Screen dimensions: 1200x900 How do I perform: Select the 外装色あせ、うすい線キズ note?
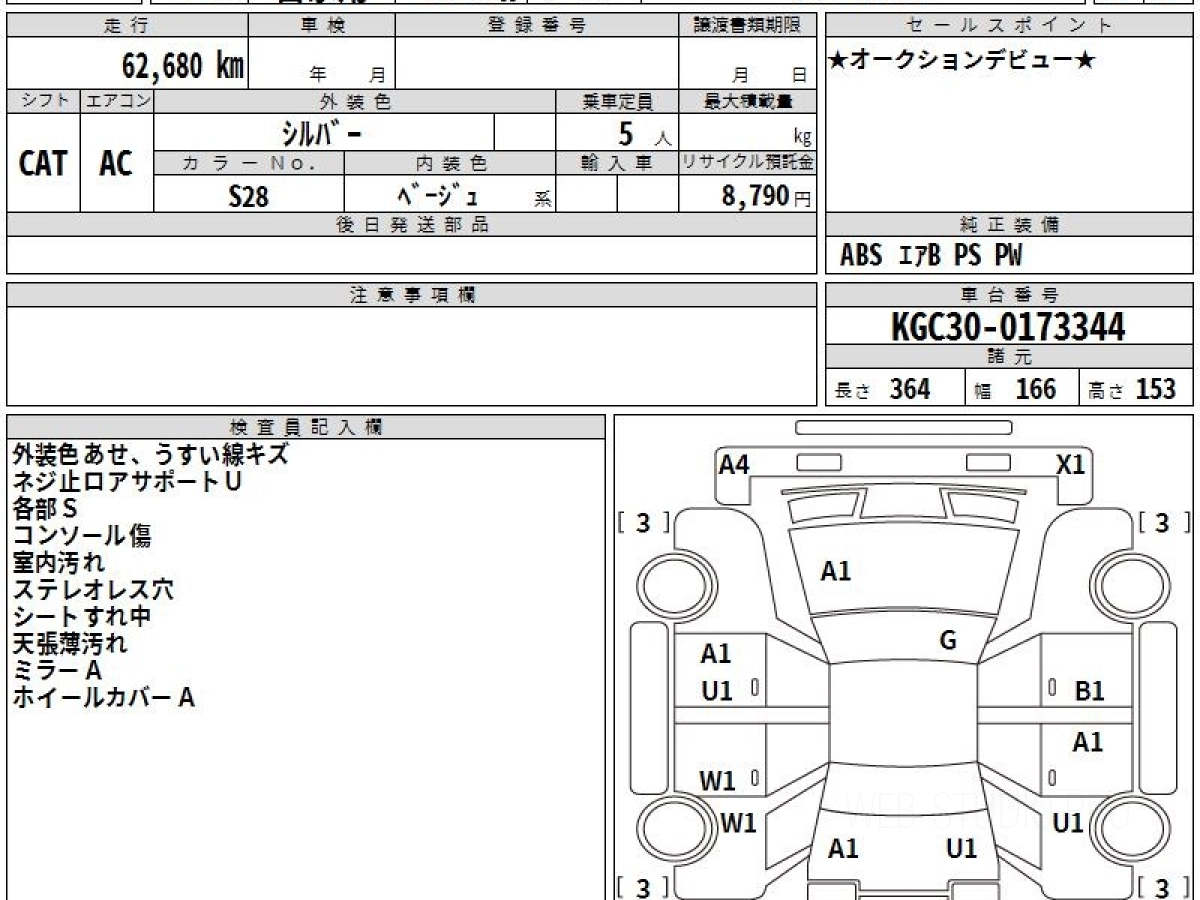coord(151,454)
